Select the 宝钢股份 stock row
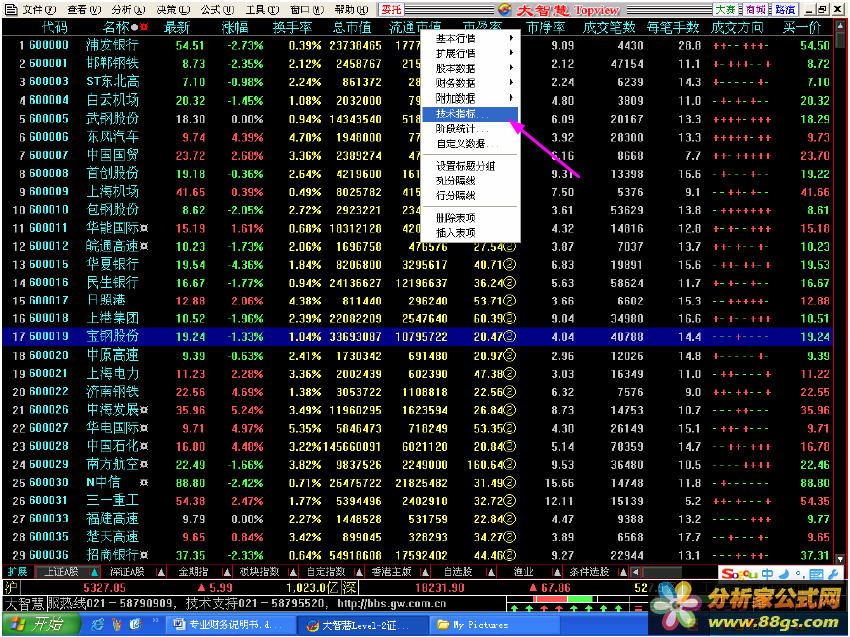This screenshot has height=637, width=850. pyautogui.click(x=417, y=337)
